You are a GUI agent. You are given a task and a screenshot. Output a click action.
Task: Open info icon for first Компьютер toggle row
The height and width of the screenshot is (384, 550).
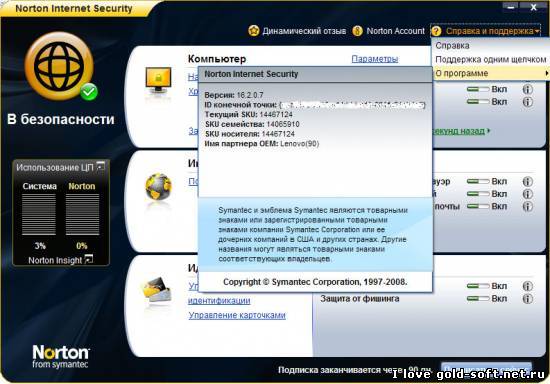(x=528, y=89)
